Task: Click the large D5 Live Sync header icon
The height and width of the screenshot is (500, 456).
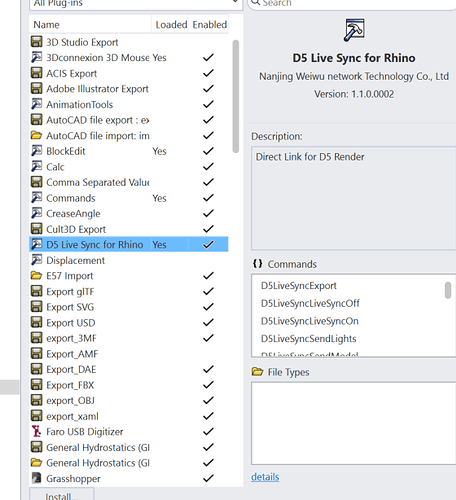Action: coord(354,30)
